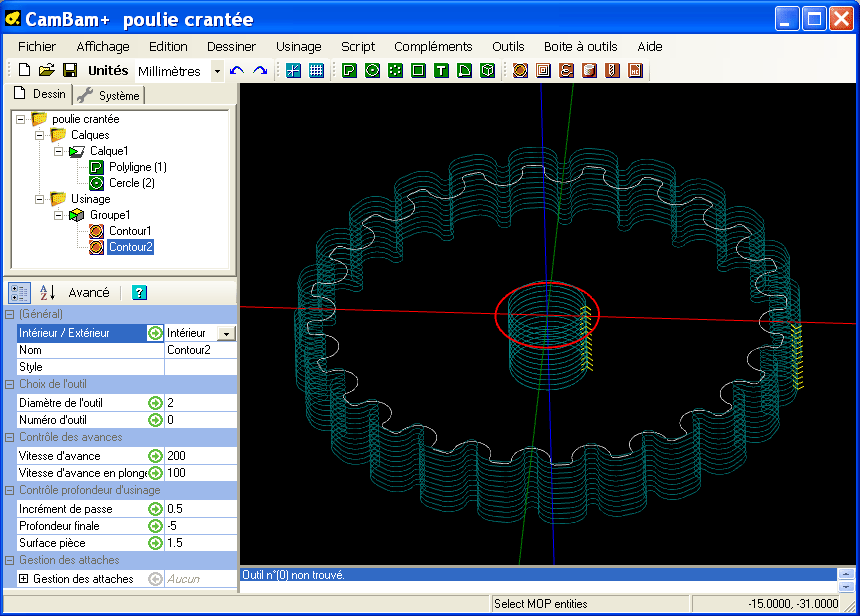Switch property grid to categorized view
Image resolution: width=860 pixels, height=616 pixels.
click(20, 292)
